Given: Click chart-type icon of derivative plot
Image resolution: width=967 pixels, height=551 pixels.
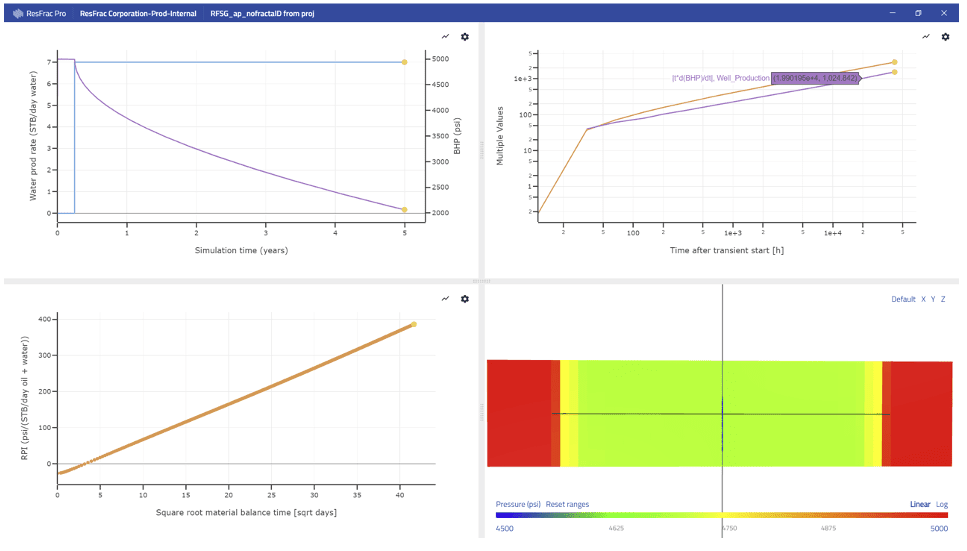Looking at the screenshot, I should pyautogui.click(x=926, y=37).
